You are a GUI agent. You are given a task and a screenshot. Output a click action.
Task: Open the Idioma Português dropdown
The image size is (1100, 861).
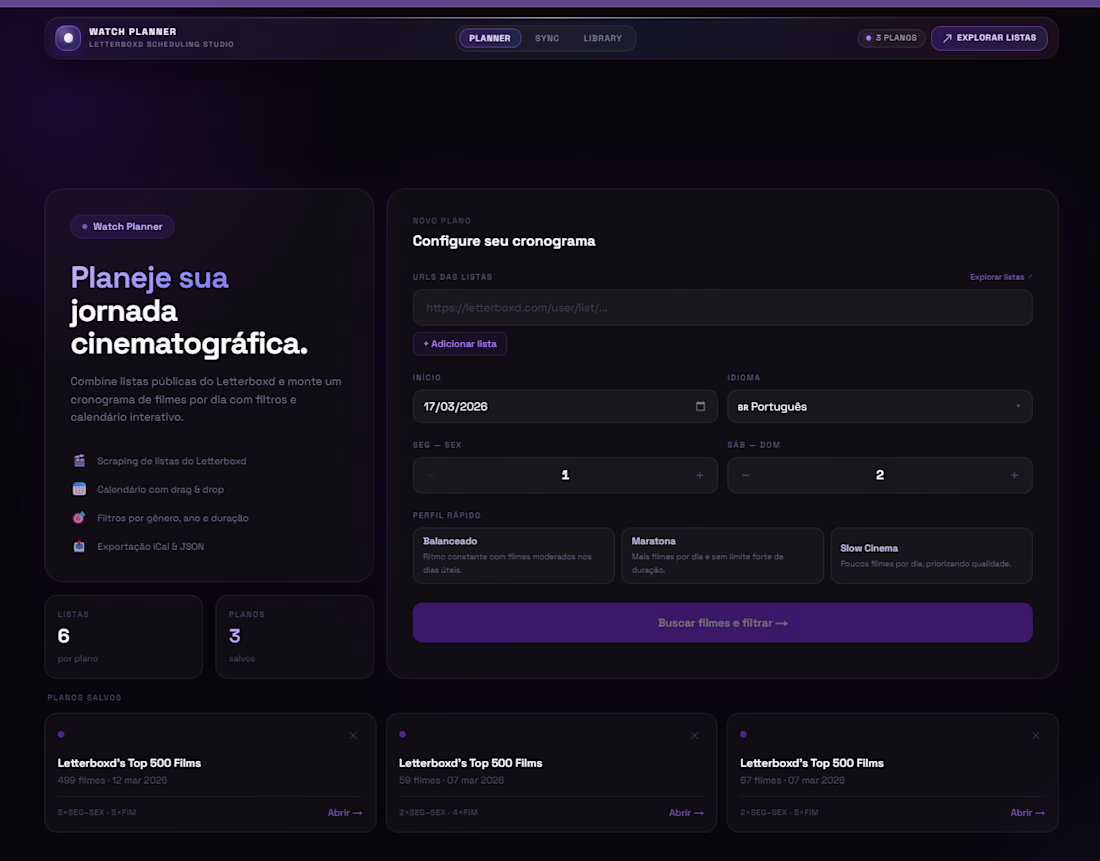879,407
